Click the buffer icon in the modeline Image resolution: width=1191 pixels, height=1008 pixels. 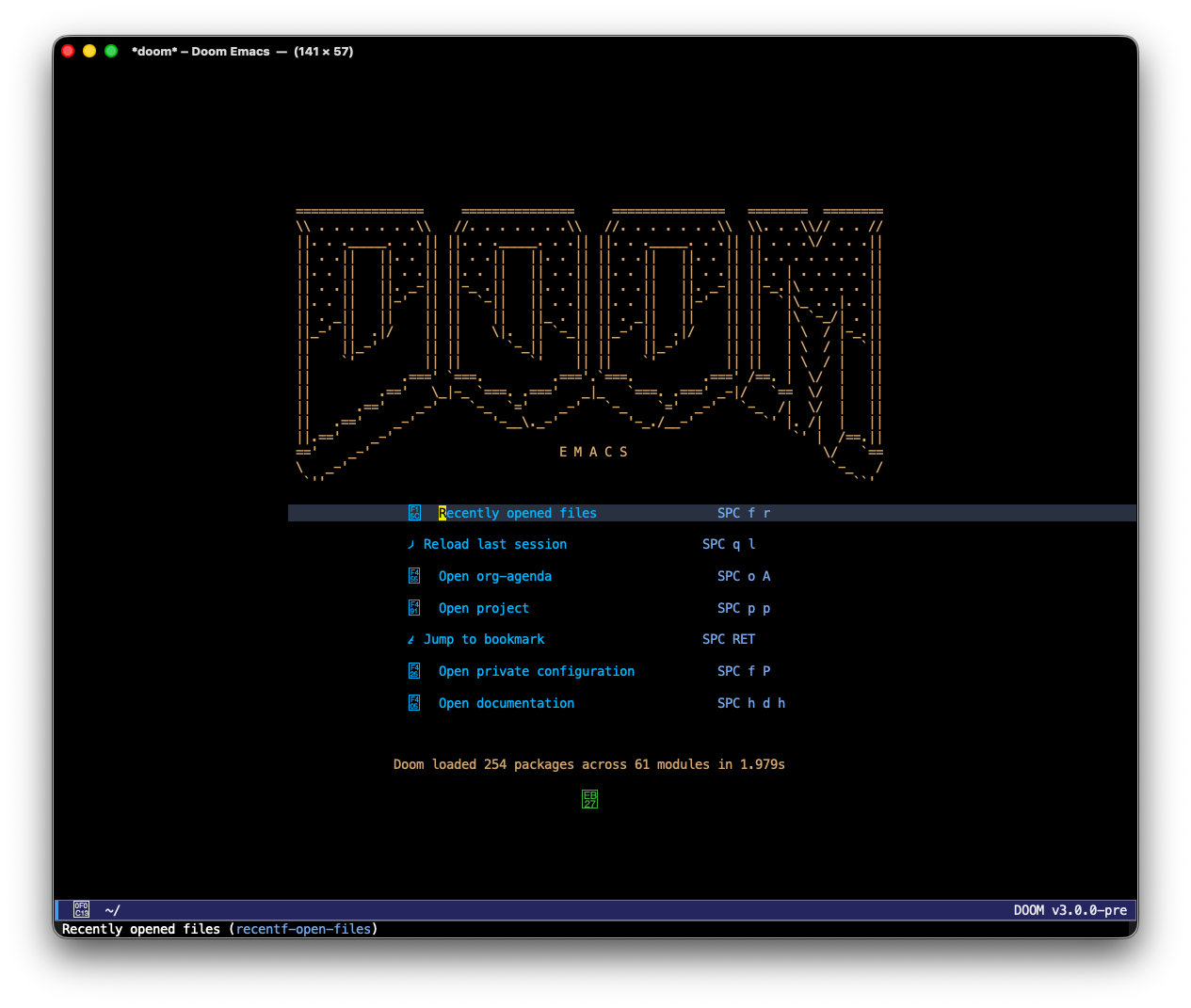tap(82, 910)
